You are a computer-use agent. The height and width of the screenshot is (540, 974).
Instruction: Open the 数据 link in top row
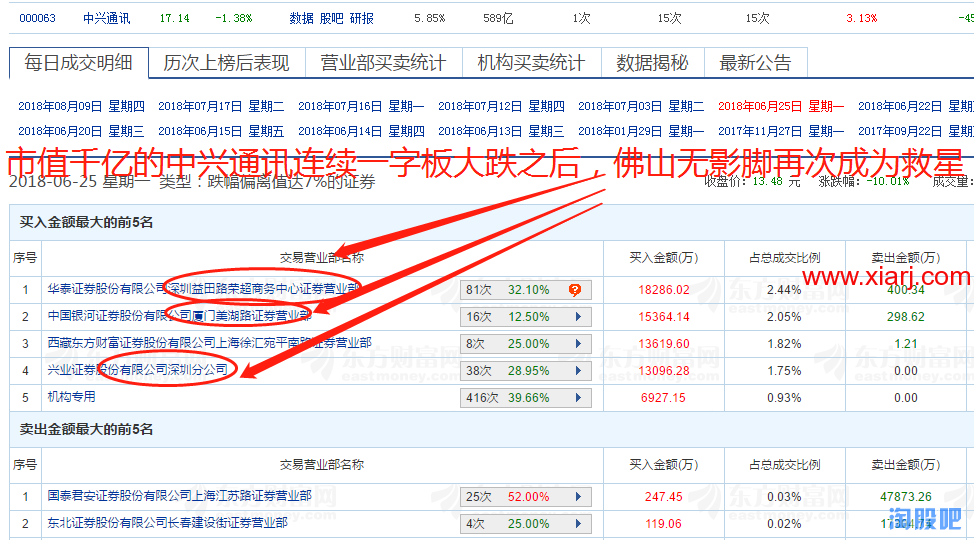pyautogui.click(x=301, y=18)
